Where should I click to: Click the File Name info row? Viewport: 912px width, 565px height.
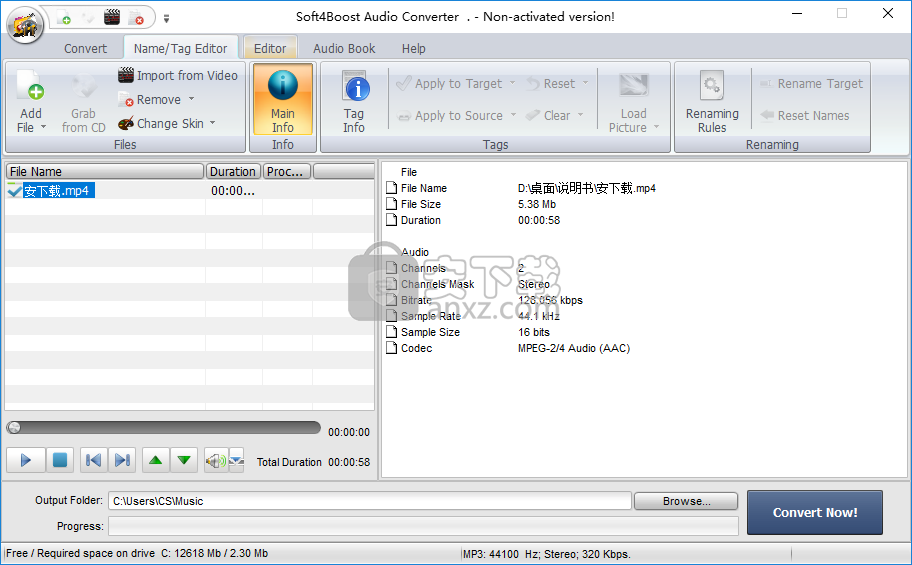tap(521, 188)
